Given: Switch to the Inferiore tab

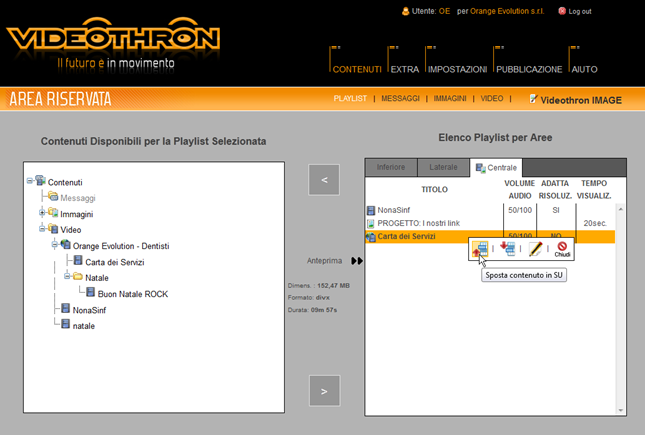Looking at the screenshot, I should point(390,168).
